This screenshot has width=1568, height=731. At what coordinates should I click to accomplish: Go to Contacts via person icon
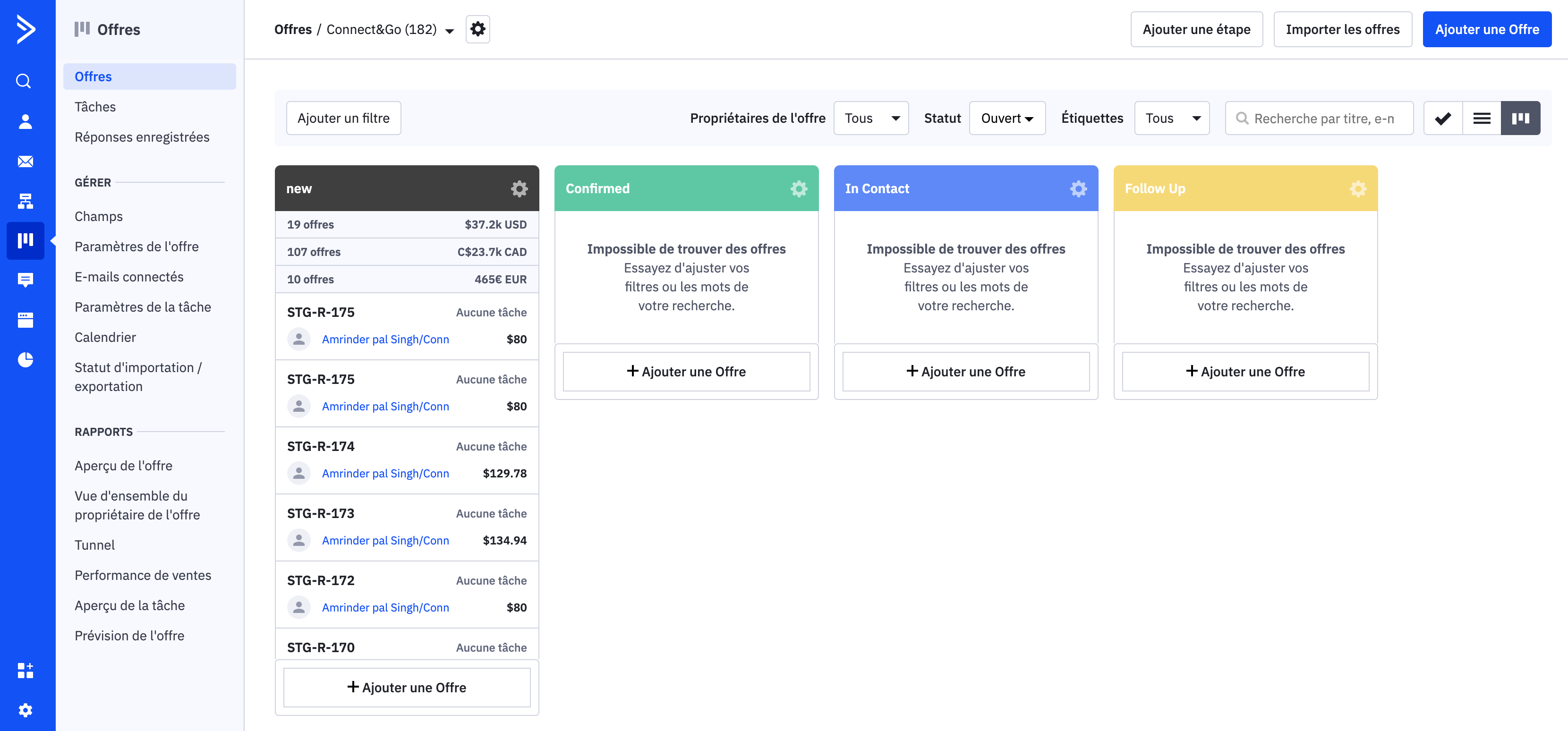[25, 121]
